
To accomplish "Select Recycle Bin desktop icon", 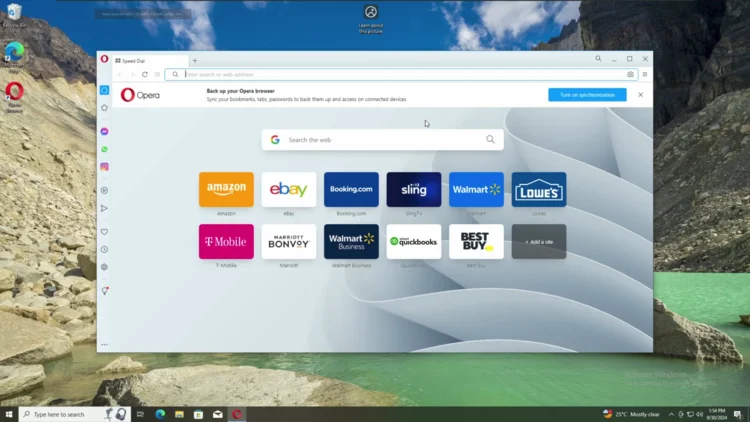I will (14, 15).
